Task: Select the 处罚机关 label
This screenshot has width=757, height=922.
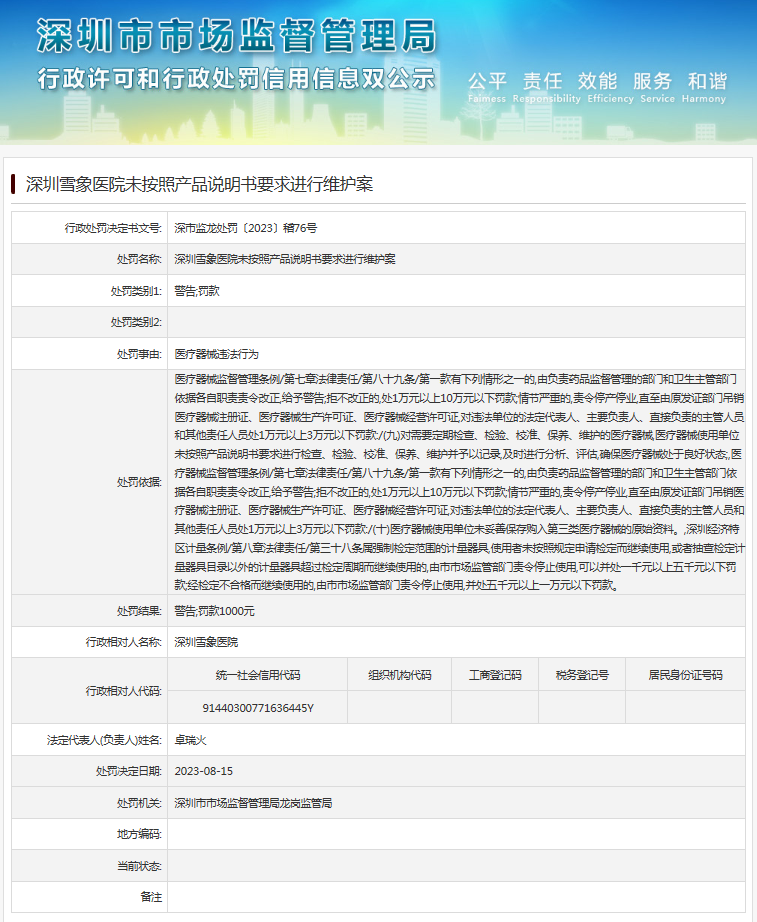Action: [x=139, y=803]
